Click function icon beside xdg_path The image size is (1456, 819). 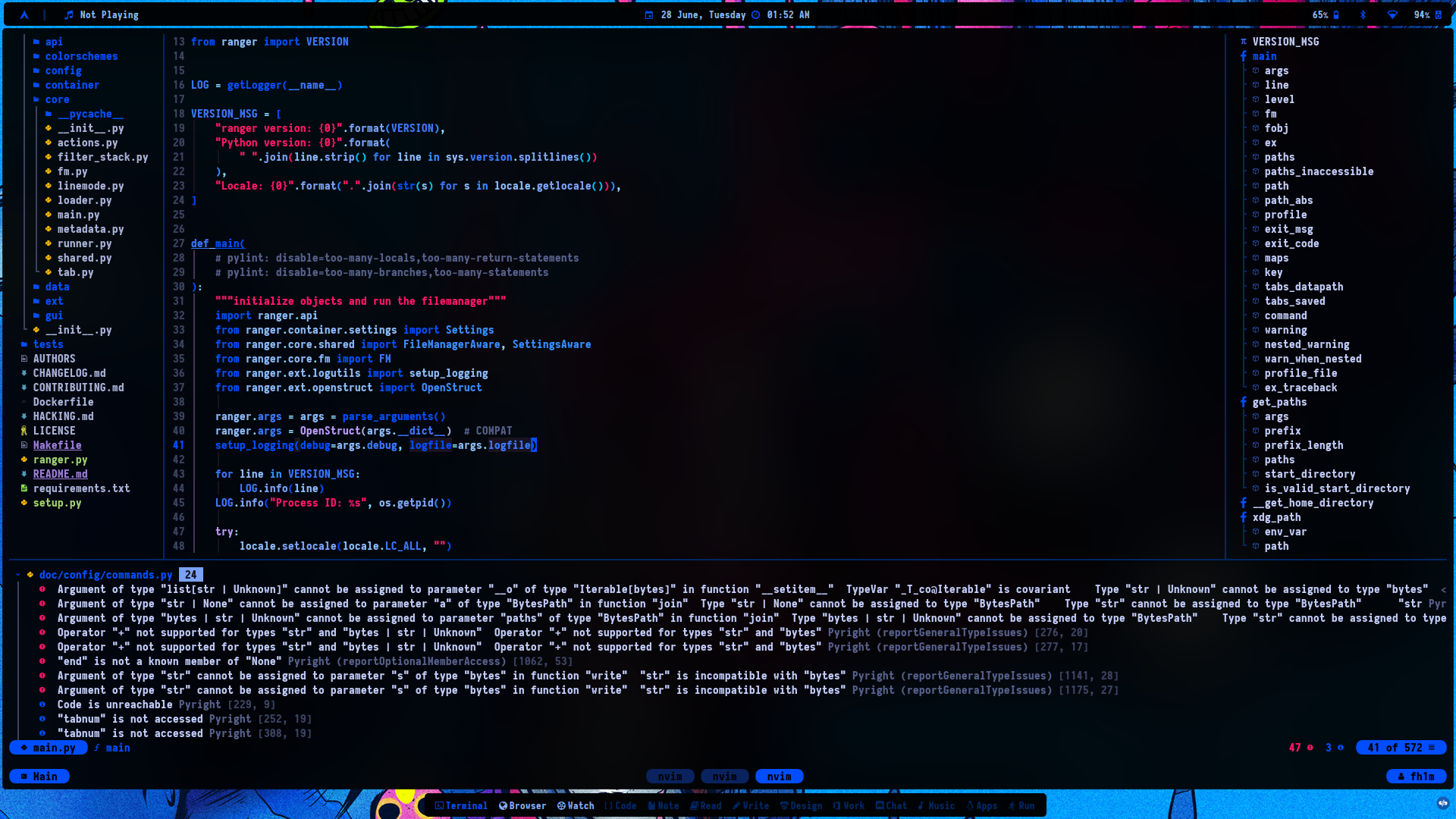[1244, 517]
